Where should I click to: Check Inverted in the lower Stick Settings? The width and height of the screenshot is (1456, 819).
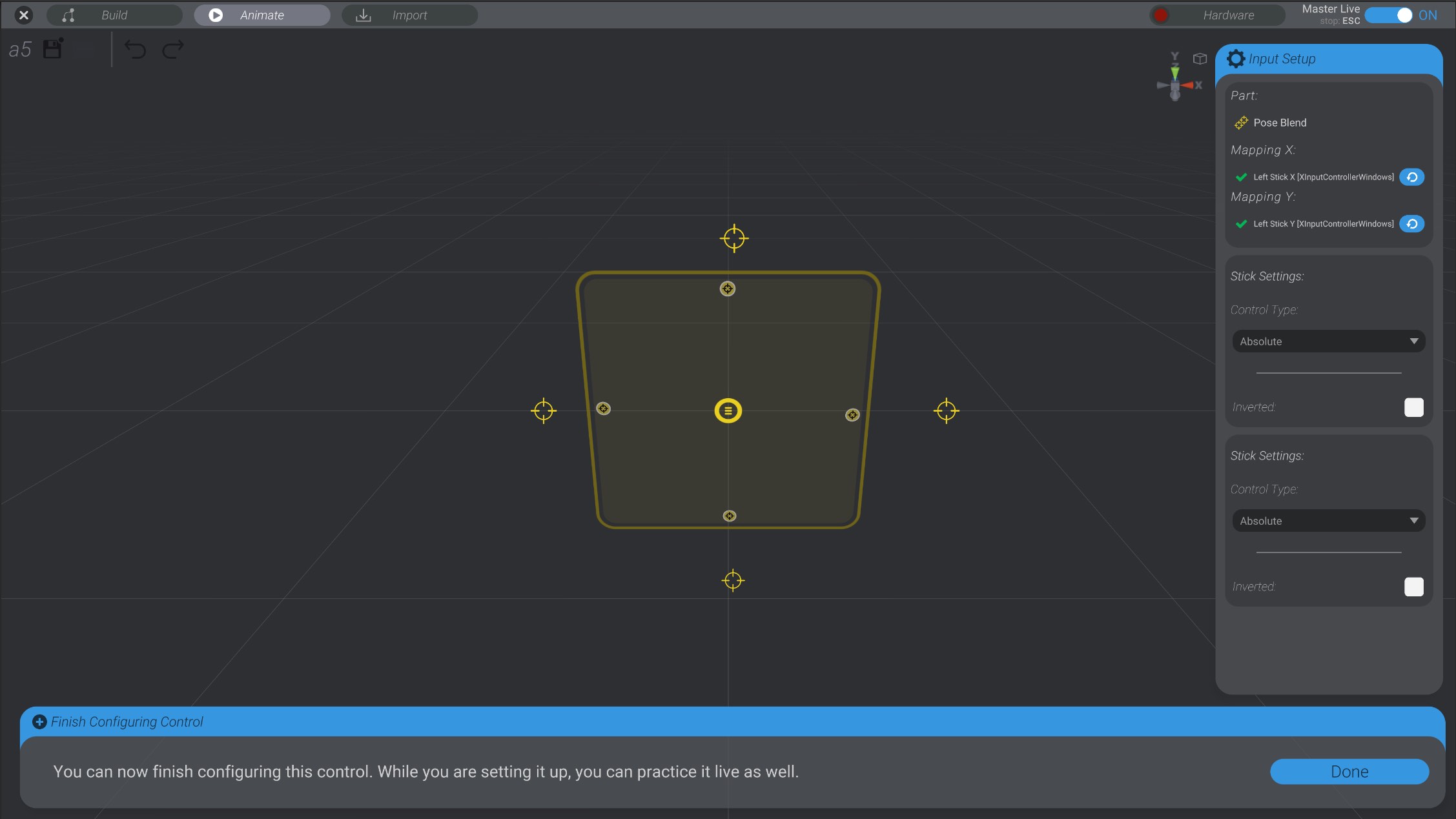pyautogui.click(x=1414, y=587)
